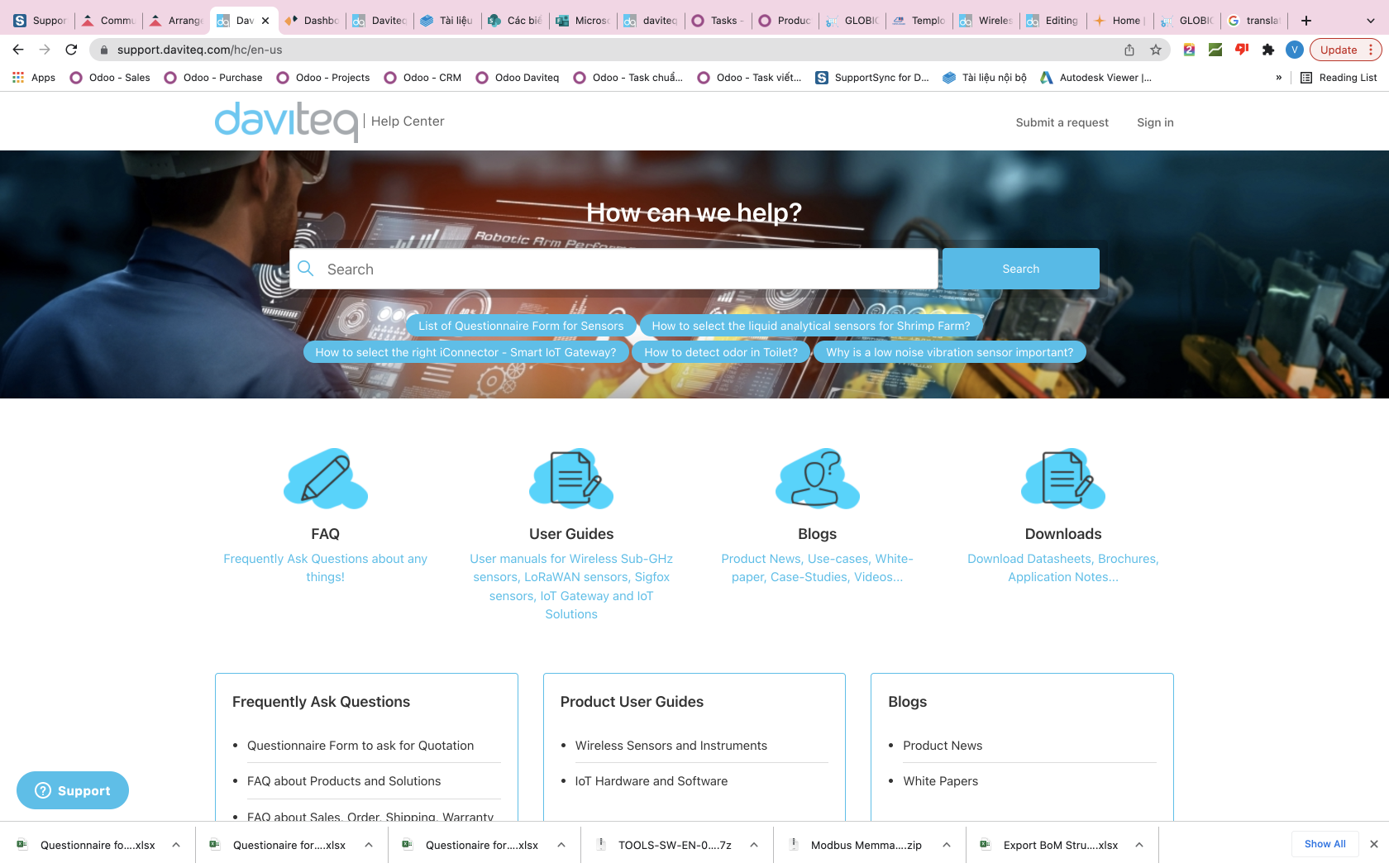This screenshot has height=868, width=1389.
Task: Open the FAQ pencil icon category
Action: point(326,479)
